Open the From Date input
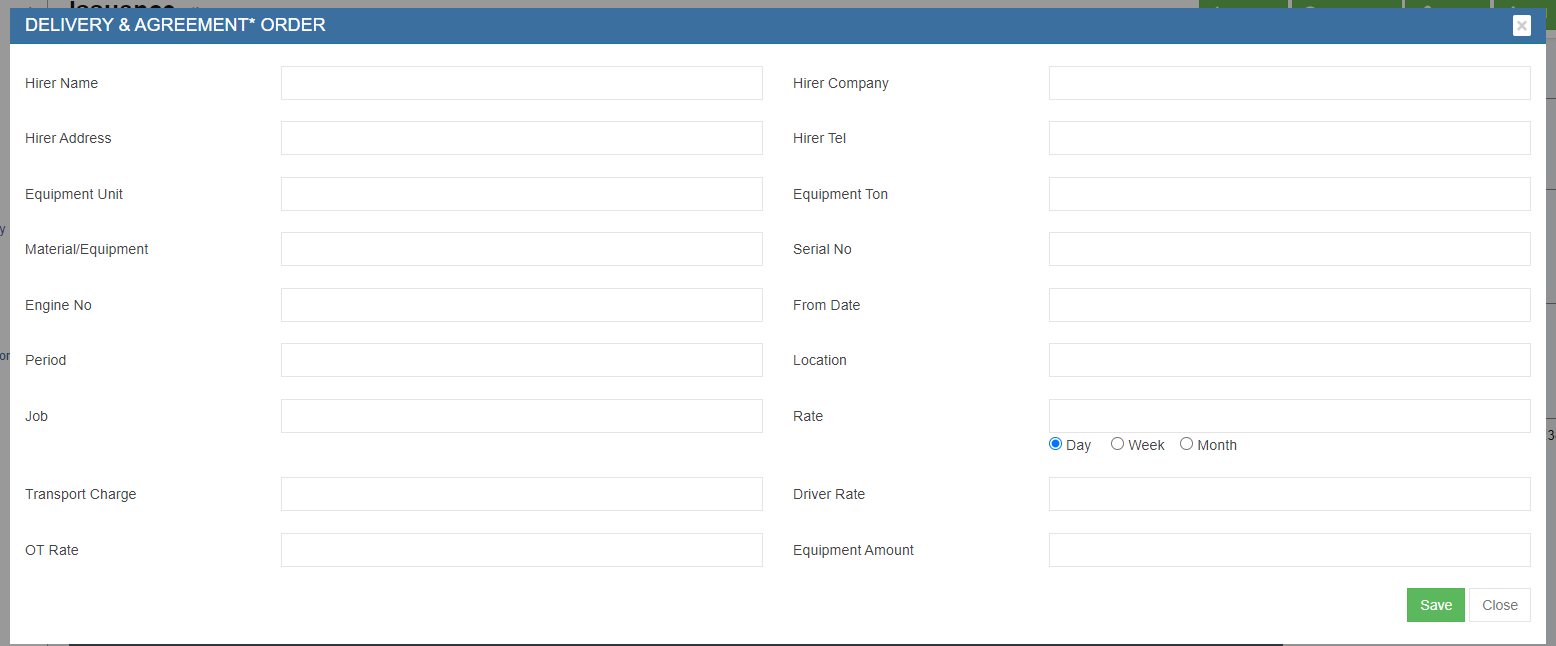 tap(1289, 305)
